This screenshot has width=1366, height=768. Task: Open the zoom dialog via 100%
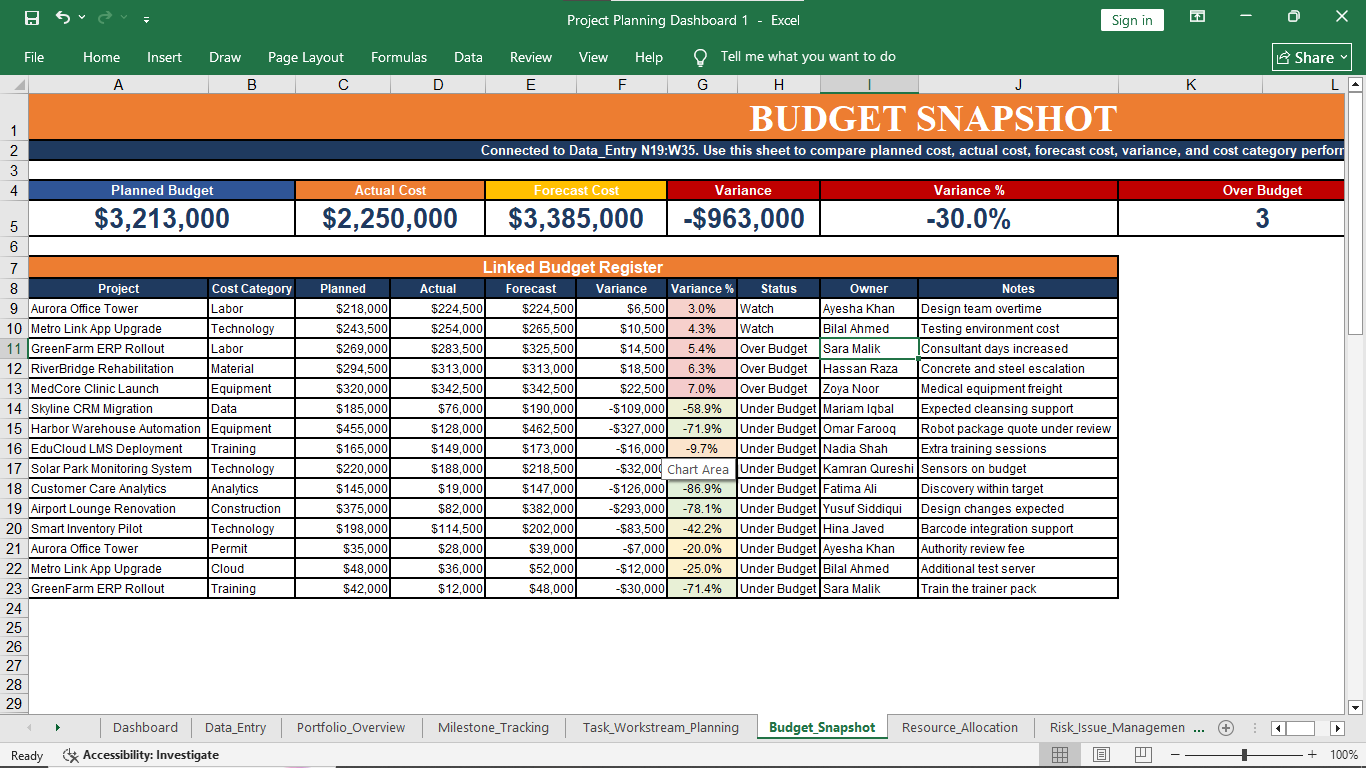[1344, 755]
